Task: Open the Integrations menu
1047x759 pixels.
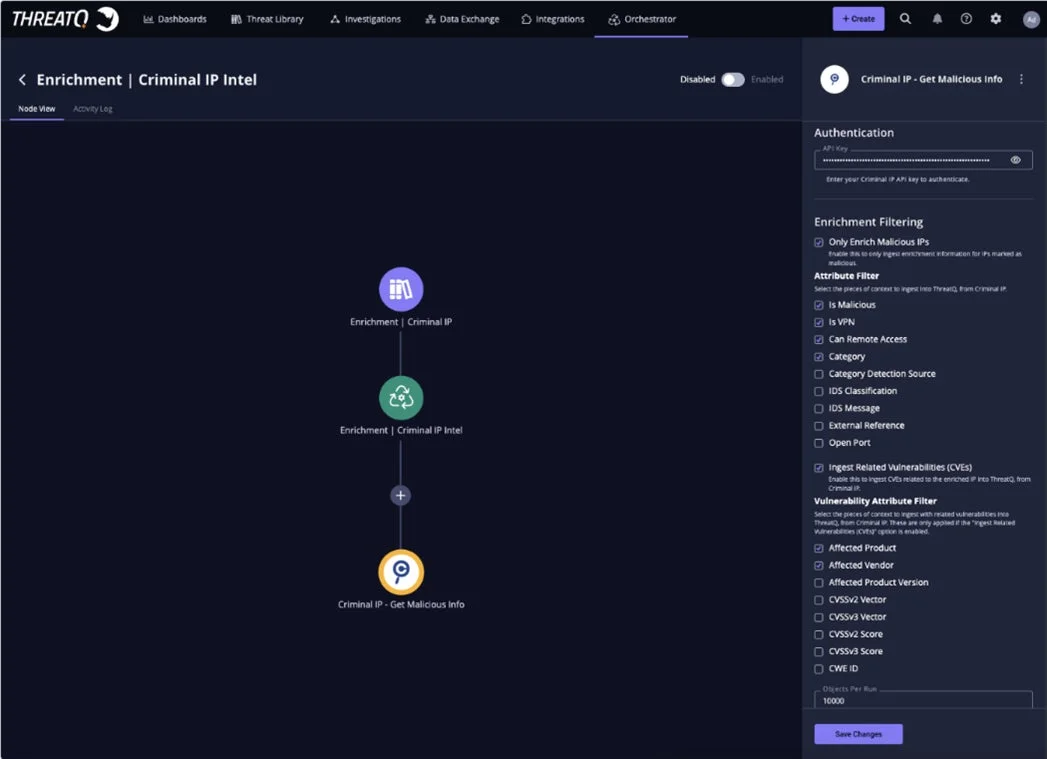Action: coord(553,19)
